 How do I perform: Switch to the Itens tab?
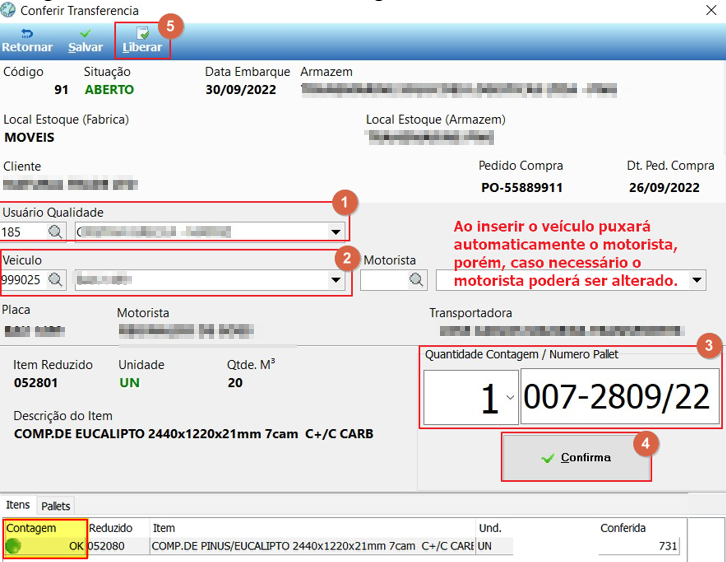pos(18,505)
